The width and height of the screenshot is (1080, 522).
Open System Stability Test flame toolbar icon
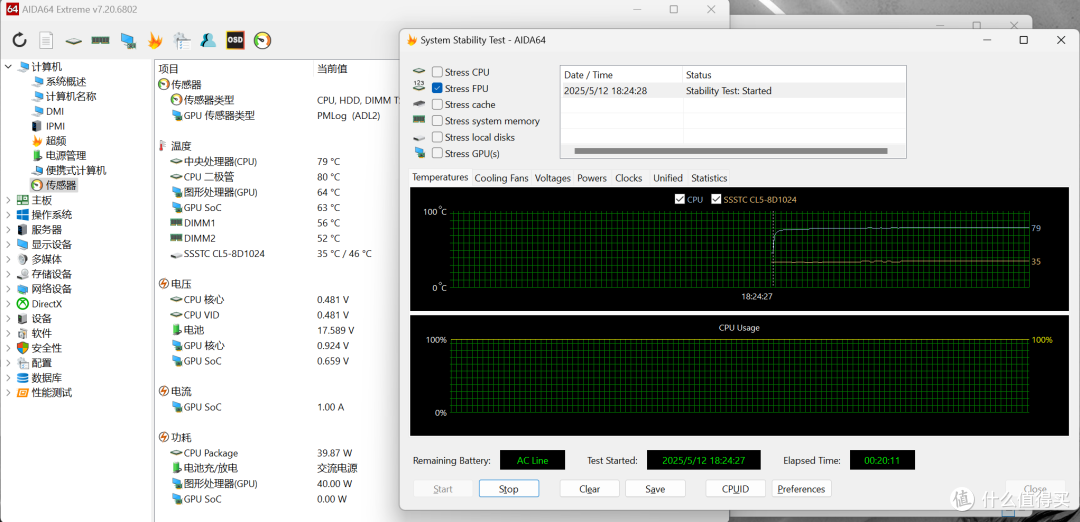click(x=155, y=41)
